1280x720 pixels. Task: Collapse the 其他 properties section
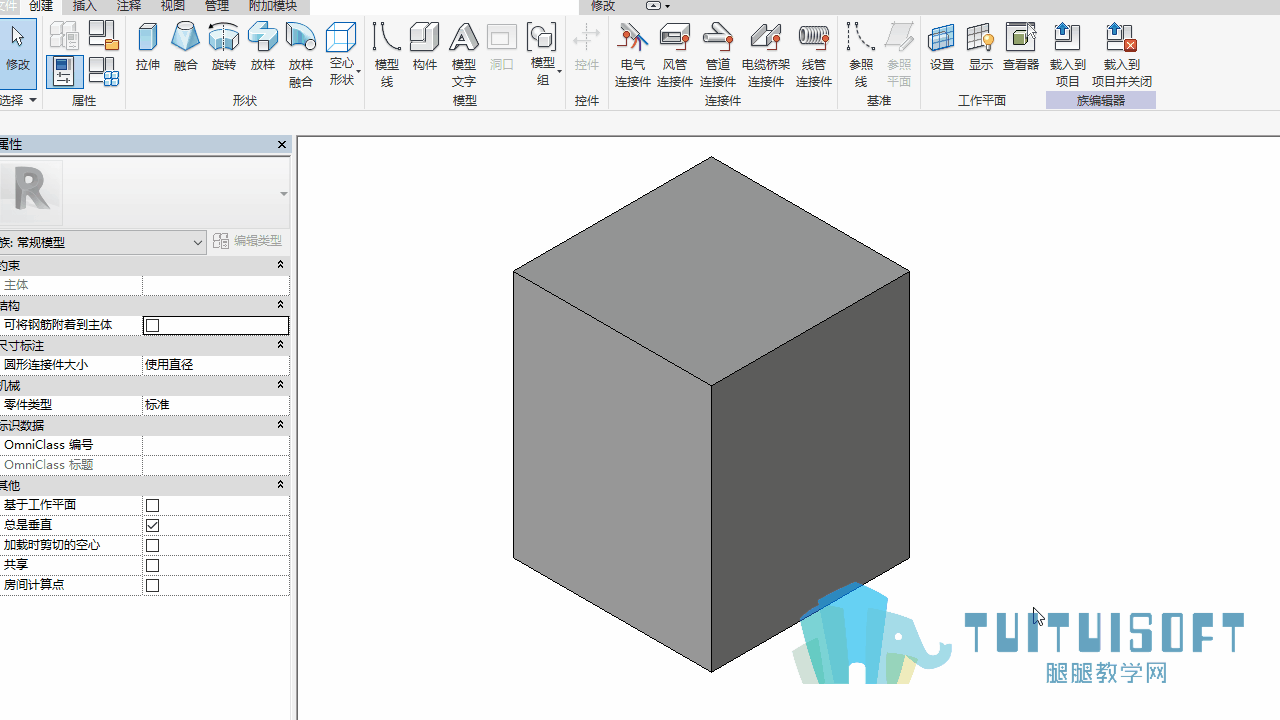coord(280,485)
